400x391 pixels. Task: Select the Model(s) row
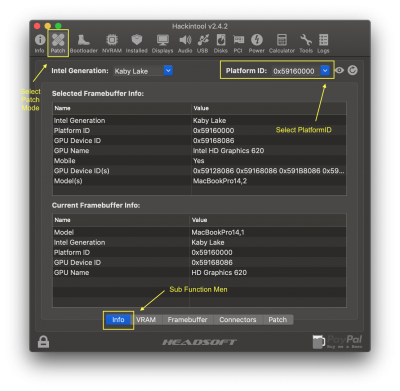tap(199, 181)
